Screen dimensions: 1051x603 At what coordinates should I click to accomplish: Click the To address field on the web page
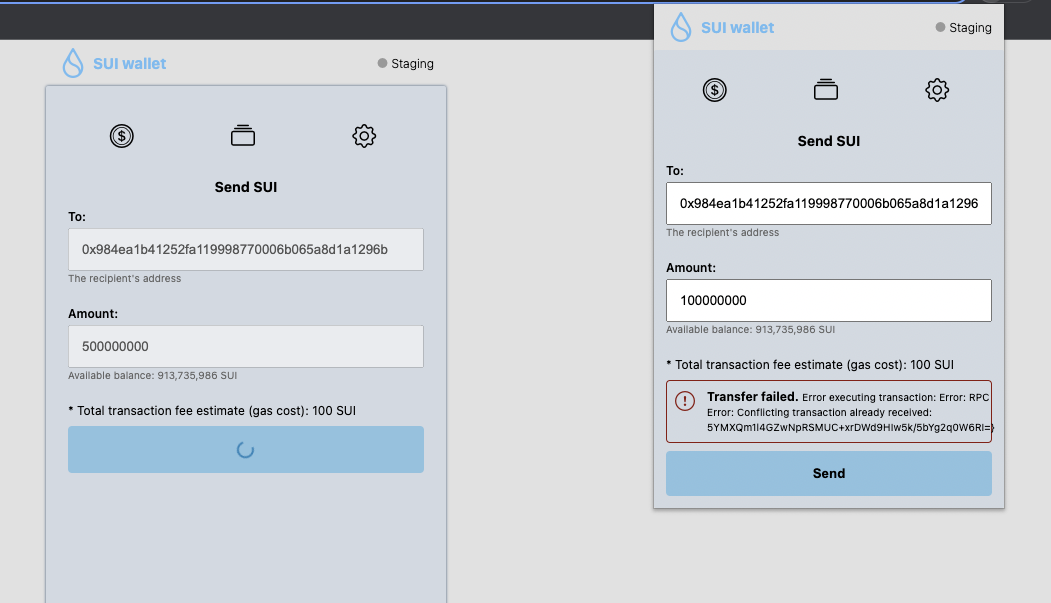point(245,249)
